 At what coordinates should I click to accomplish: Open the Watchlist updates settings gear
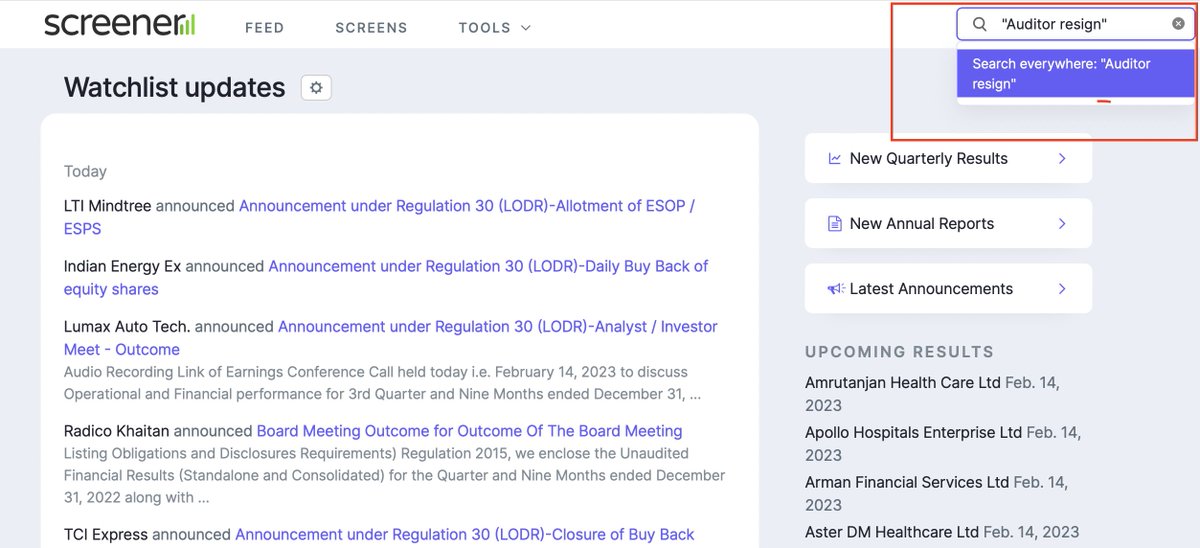click(316, 87)
